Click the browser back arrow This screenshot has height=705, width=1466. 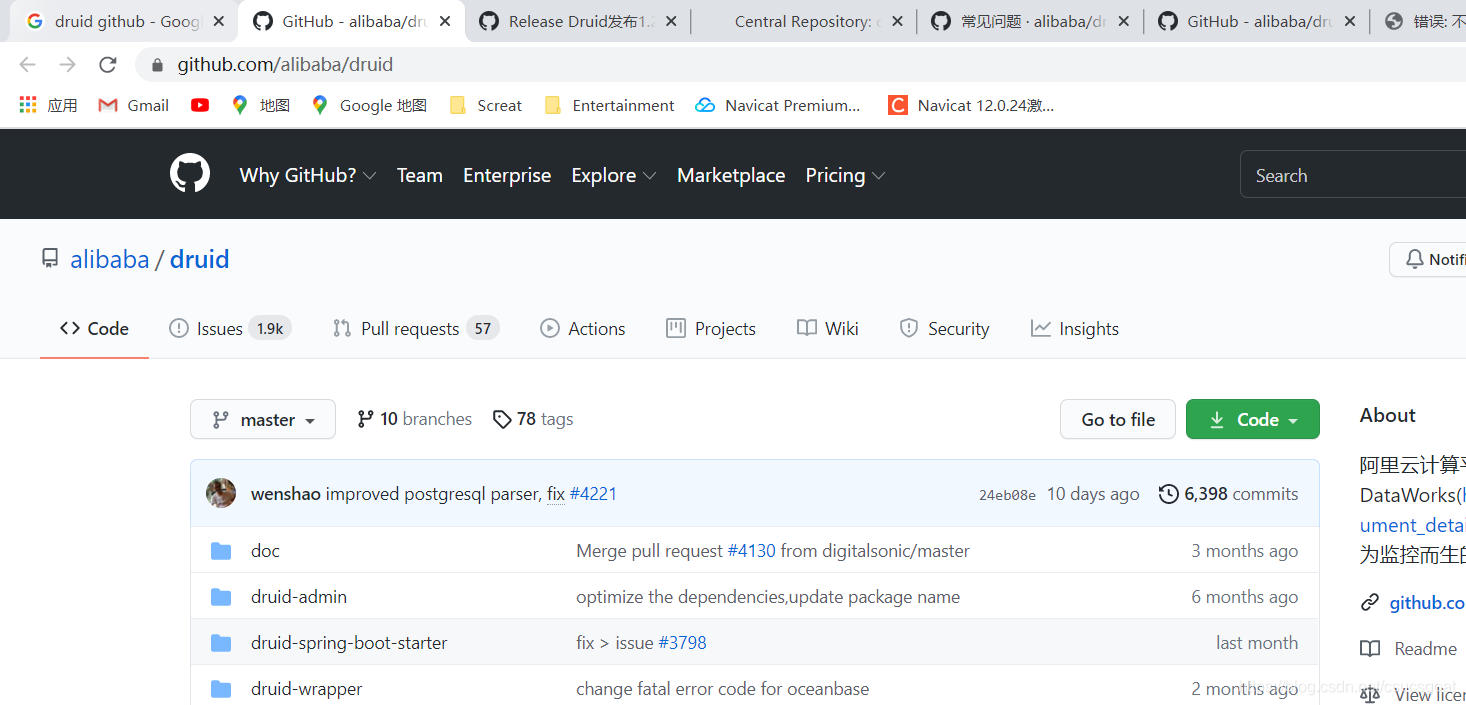point(27,65)
